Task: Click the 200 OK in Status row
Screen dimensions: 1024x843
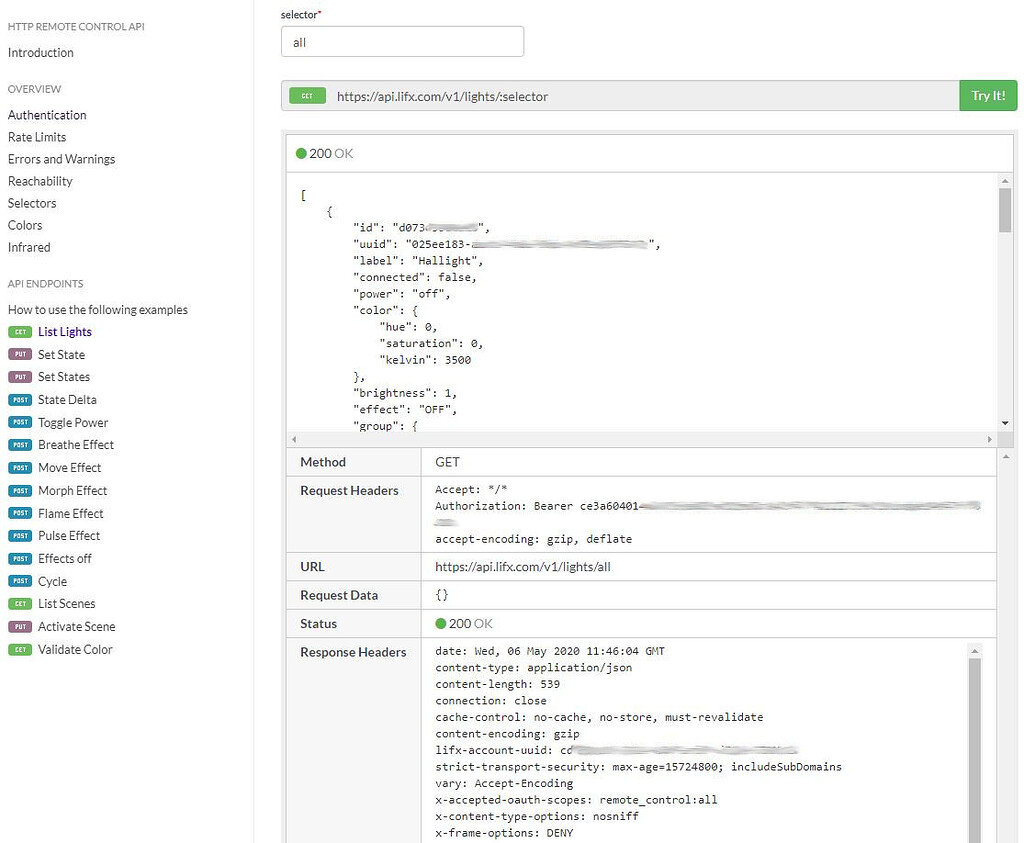Action: (x=464, y=624)
